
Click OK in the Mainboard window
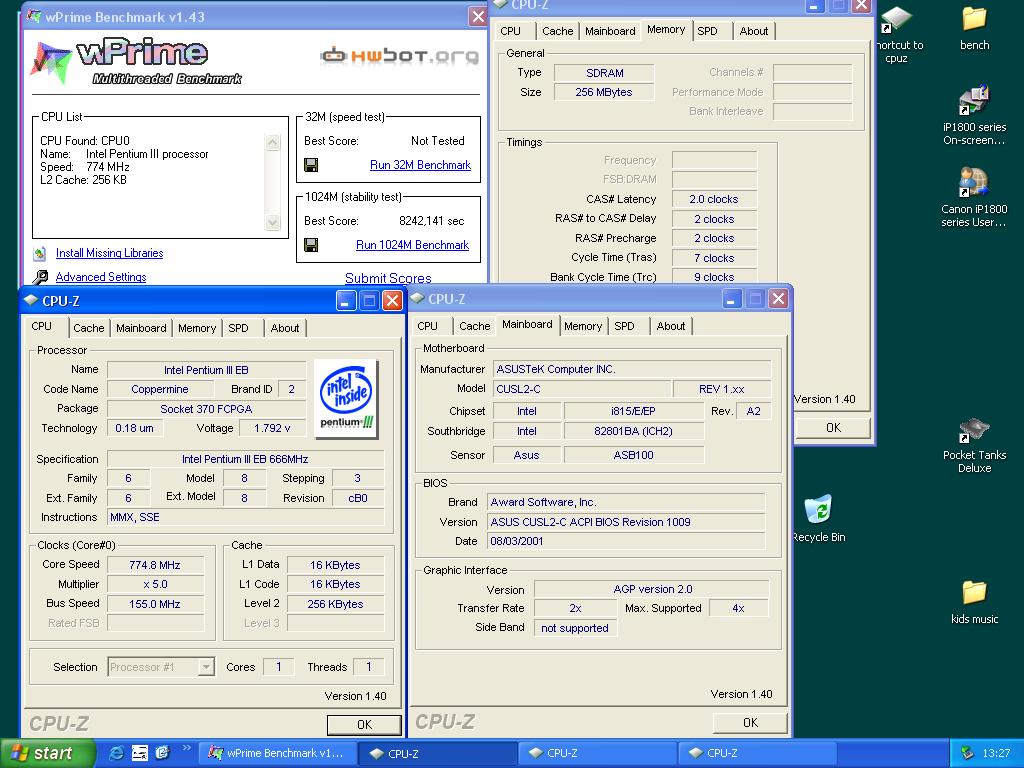750,722
